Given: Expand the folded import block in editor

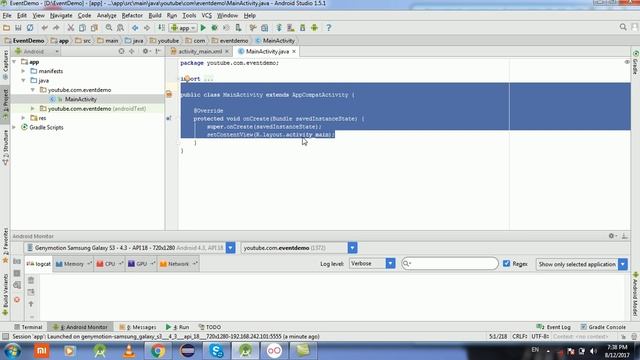Looking at the screenshot, I should pyautogui.click(x=208, y=79).
